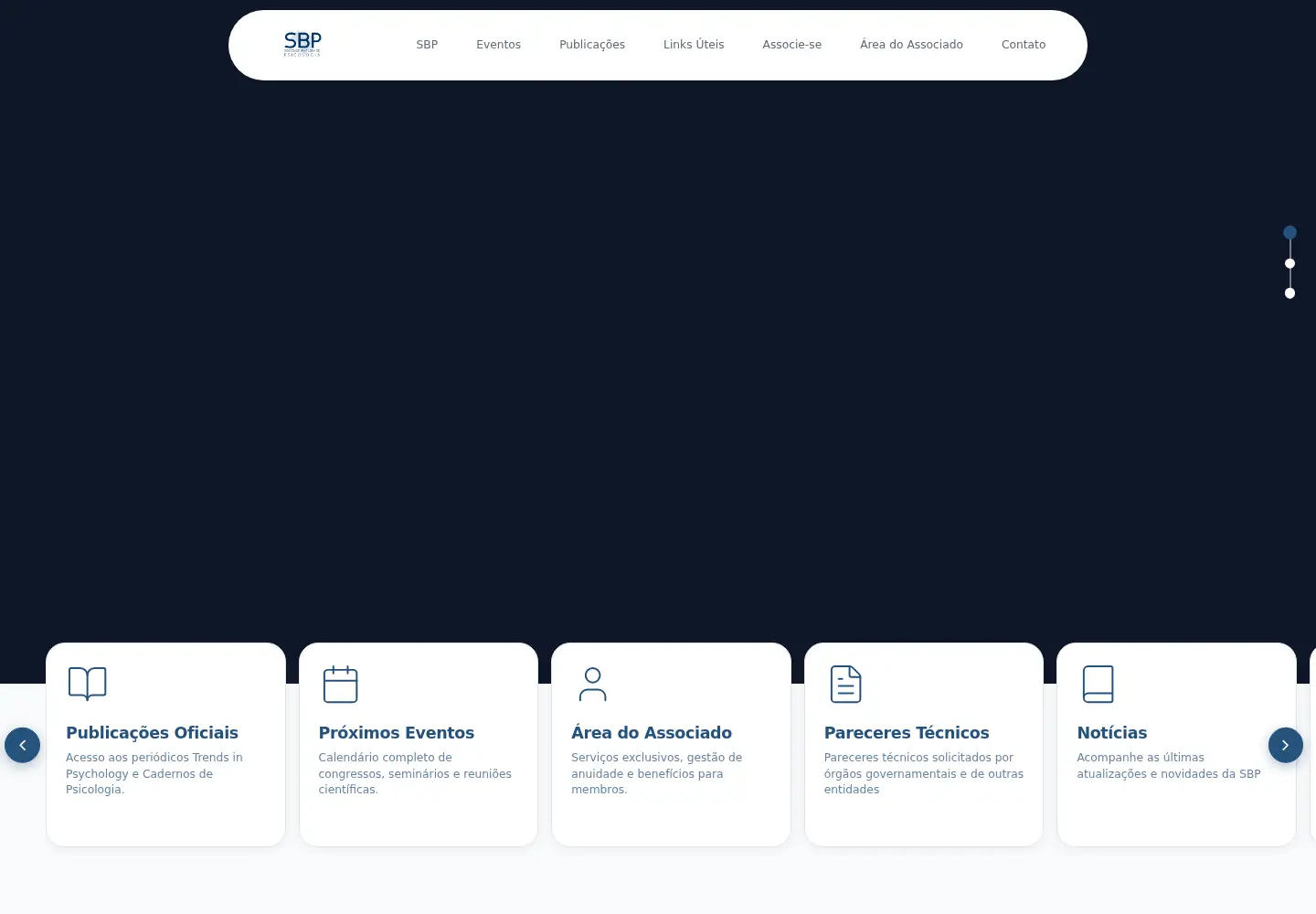Open the Contato menu item
1316x914 pixels.
[x=1024, y=45]
